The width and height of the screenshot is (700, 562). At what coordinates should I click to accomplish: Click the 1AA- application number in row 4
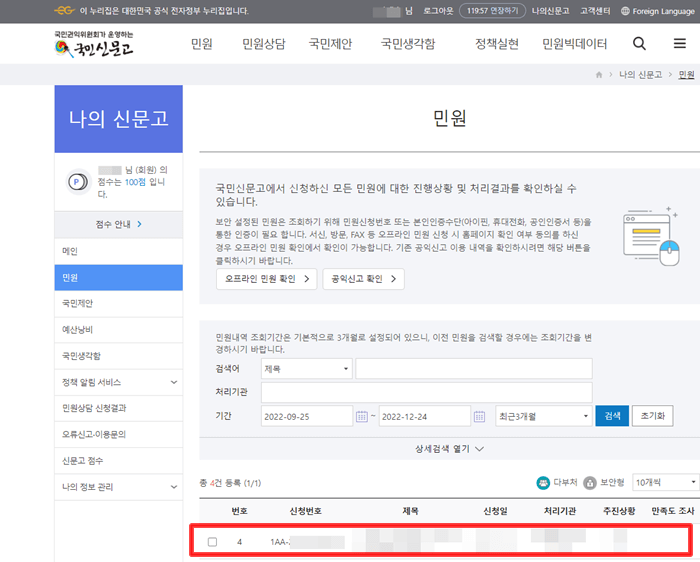tap(307, 542)
